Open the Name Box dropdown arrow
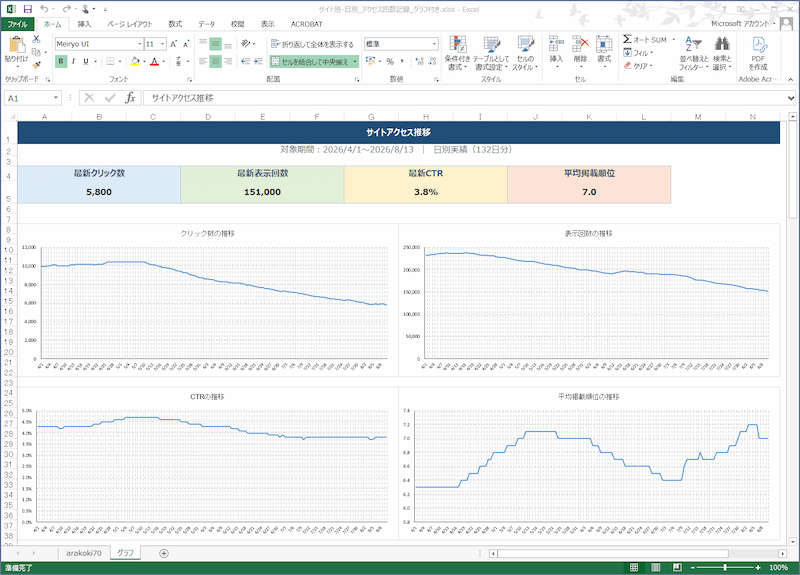 coord(56,98)
